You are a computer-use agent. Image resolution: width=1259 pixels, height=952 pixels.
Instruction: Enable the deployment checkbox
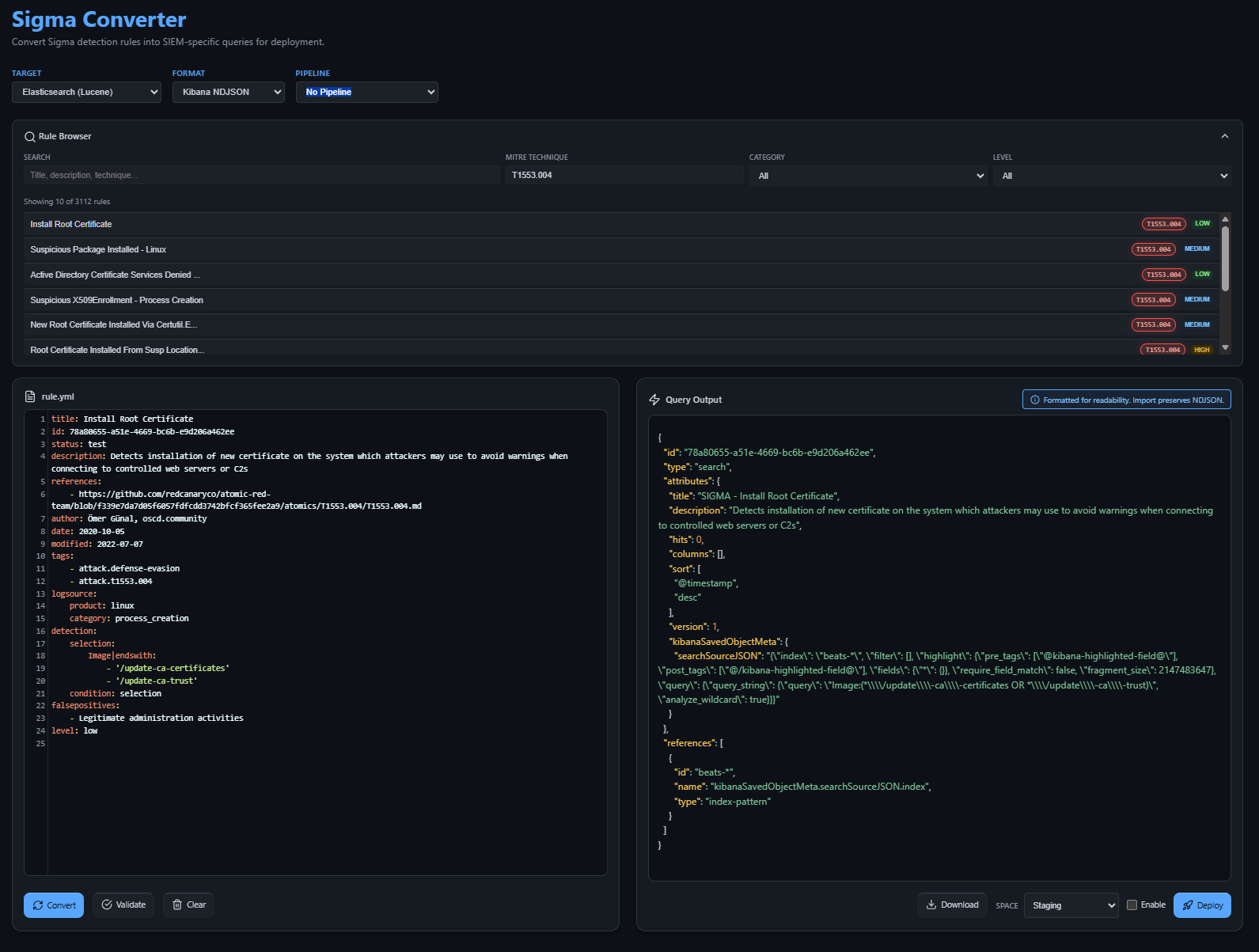[1132, 905]
